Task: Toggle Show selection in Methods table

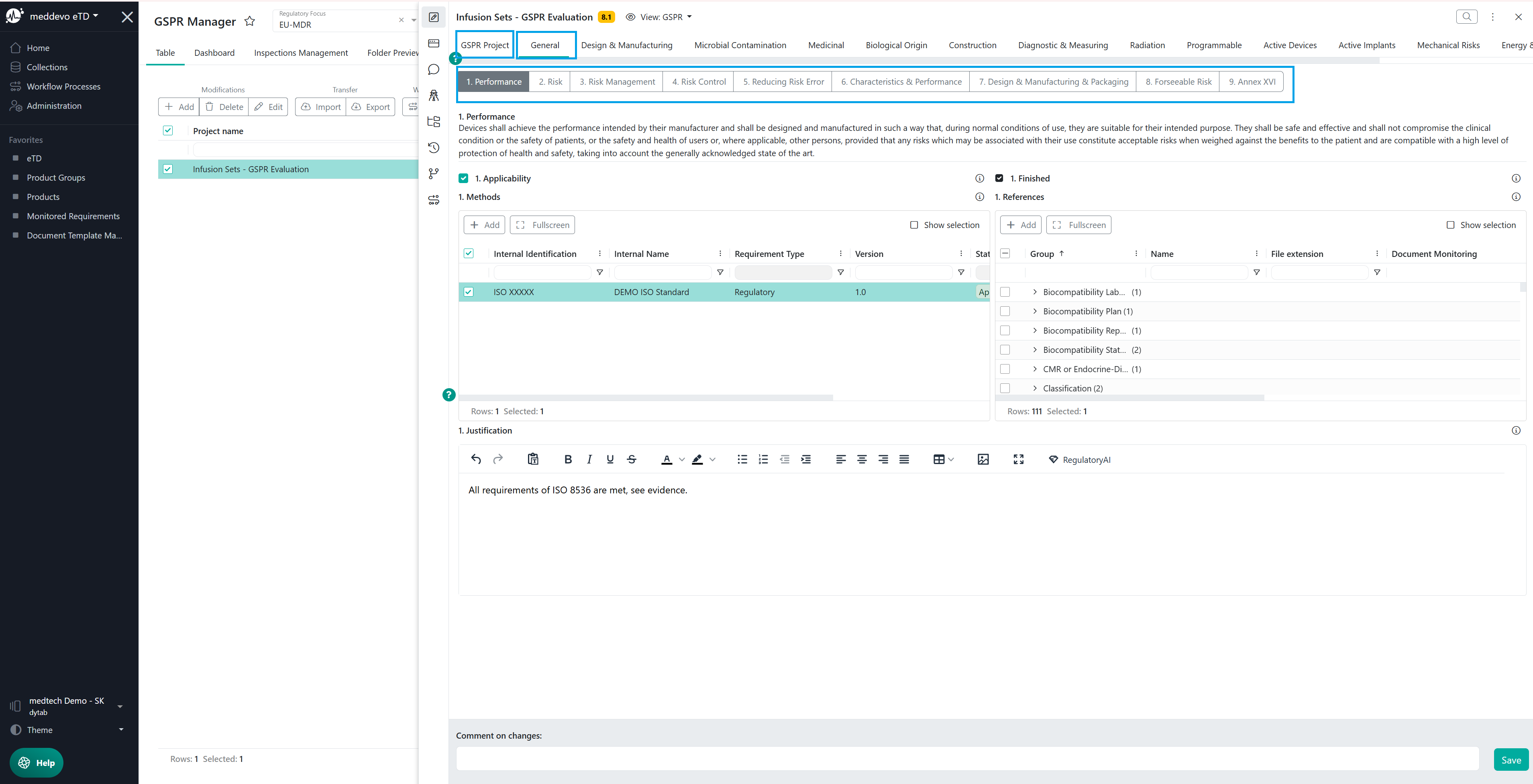Action: [x=914, y=225]
